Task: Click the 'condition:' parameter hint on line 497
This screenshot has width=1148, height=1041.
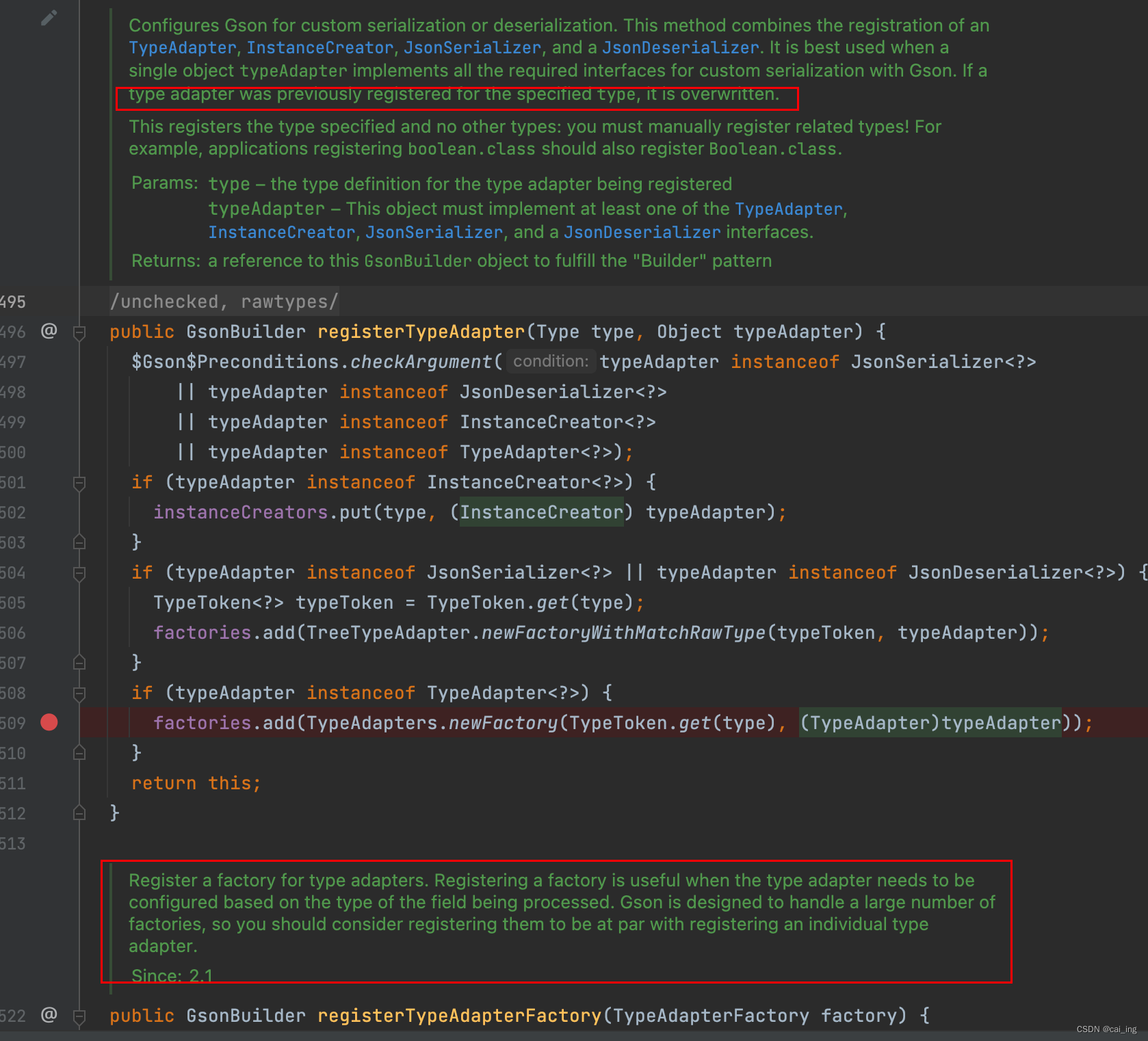Action: tap(551, 361)
